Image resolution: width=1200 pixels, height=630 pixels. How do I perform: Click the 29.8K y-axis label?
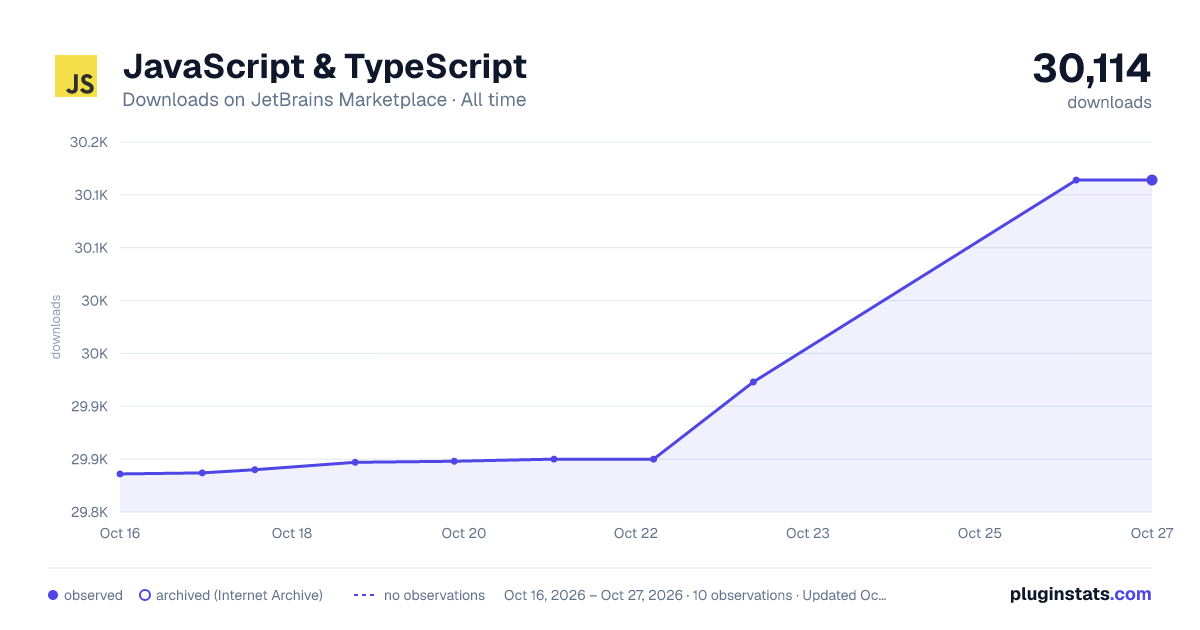[88, 512]
